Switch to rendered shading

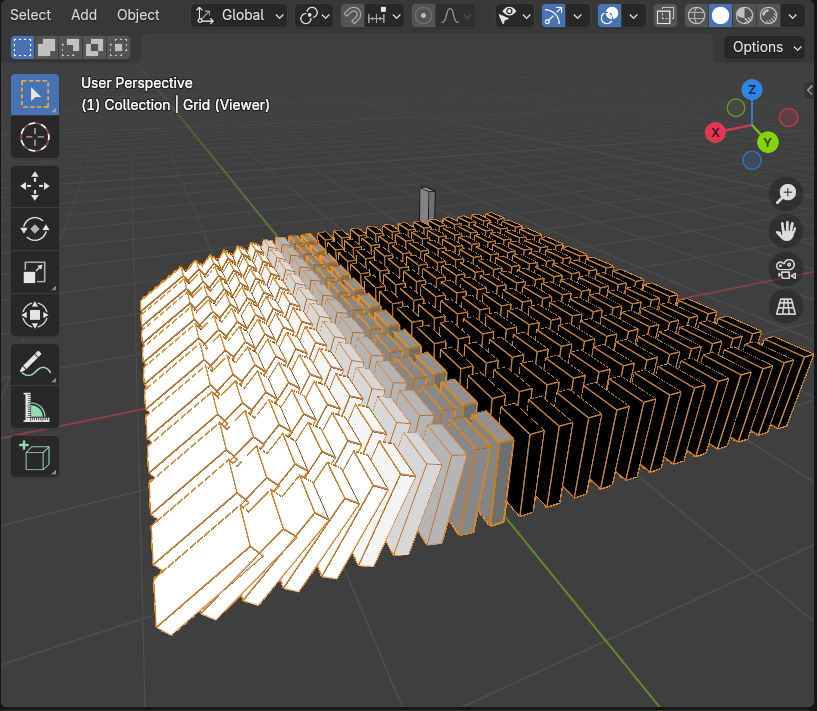pyautogui.click(x=769, y=16)
